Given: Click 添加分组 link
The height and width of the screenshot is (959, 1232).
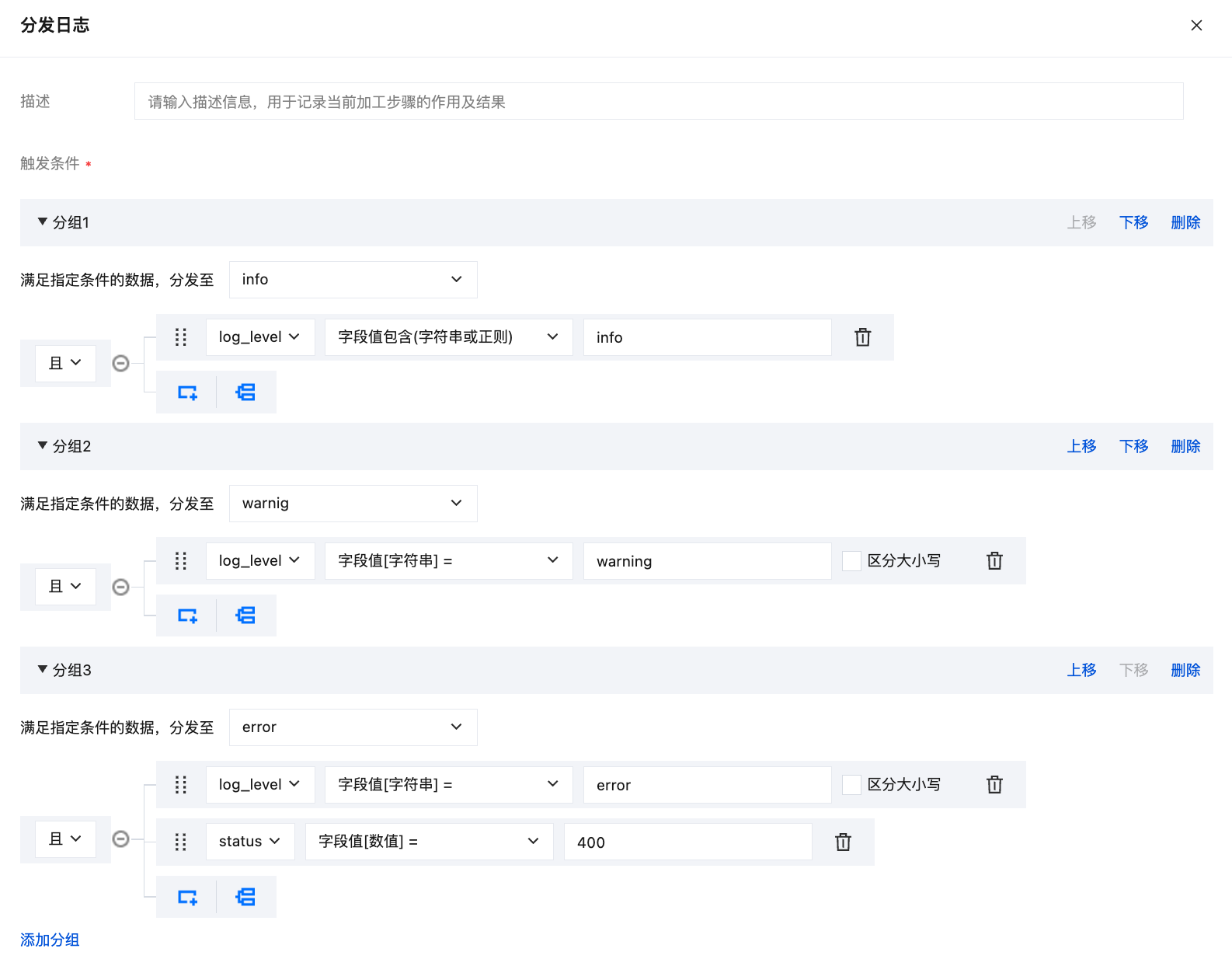Looking at the screenshot, I should pos(50,940).
